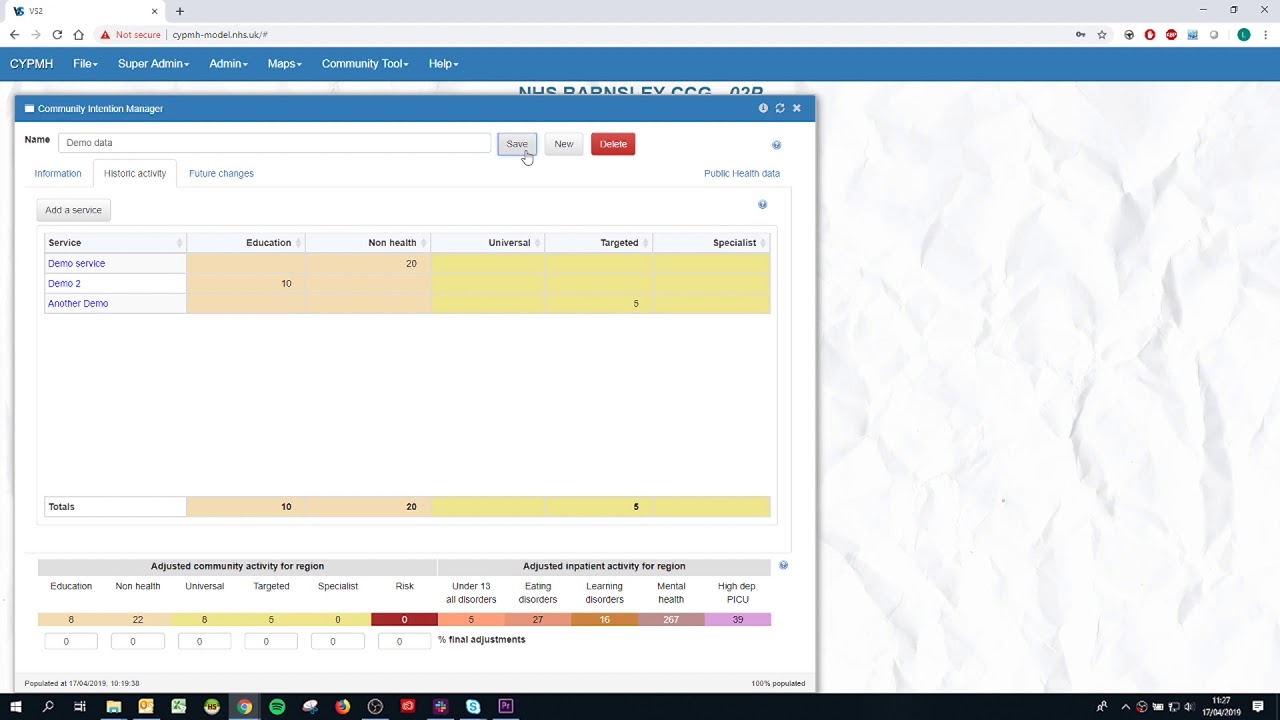1280x720 pixels.
Task: Click the New button
Action: tap(564, 144)
